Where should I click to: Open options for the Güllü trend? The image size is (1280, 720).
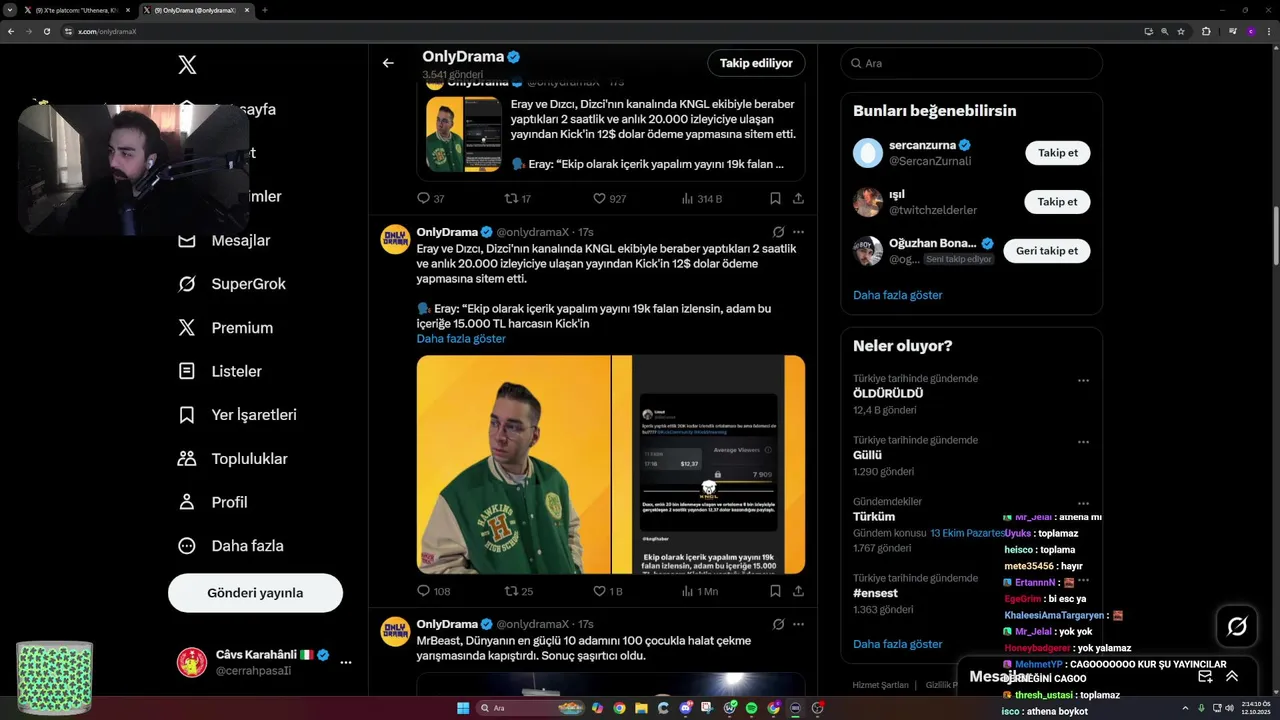[1083, 442]
